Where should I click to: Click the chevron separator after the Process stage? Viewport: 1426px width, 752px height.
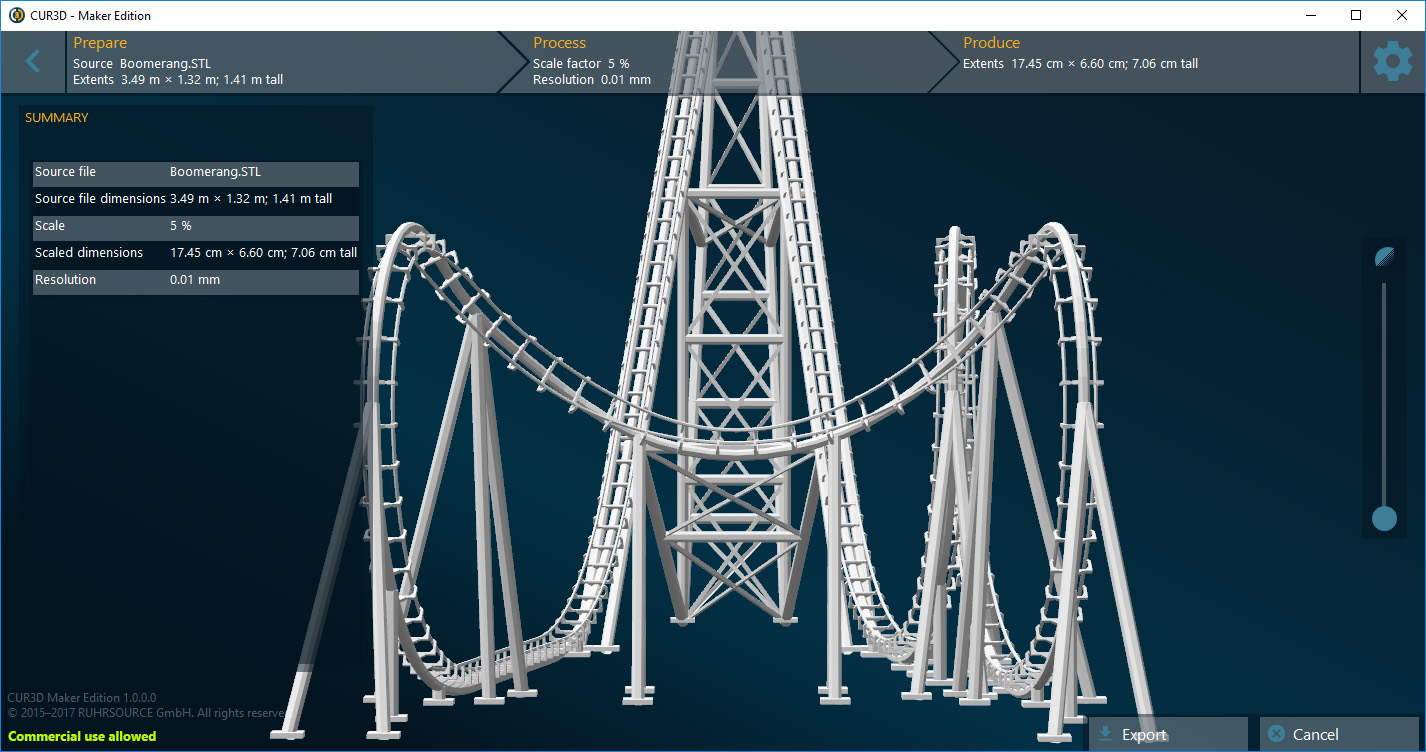point(938,61)
